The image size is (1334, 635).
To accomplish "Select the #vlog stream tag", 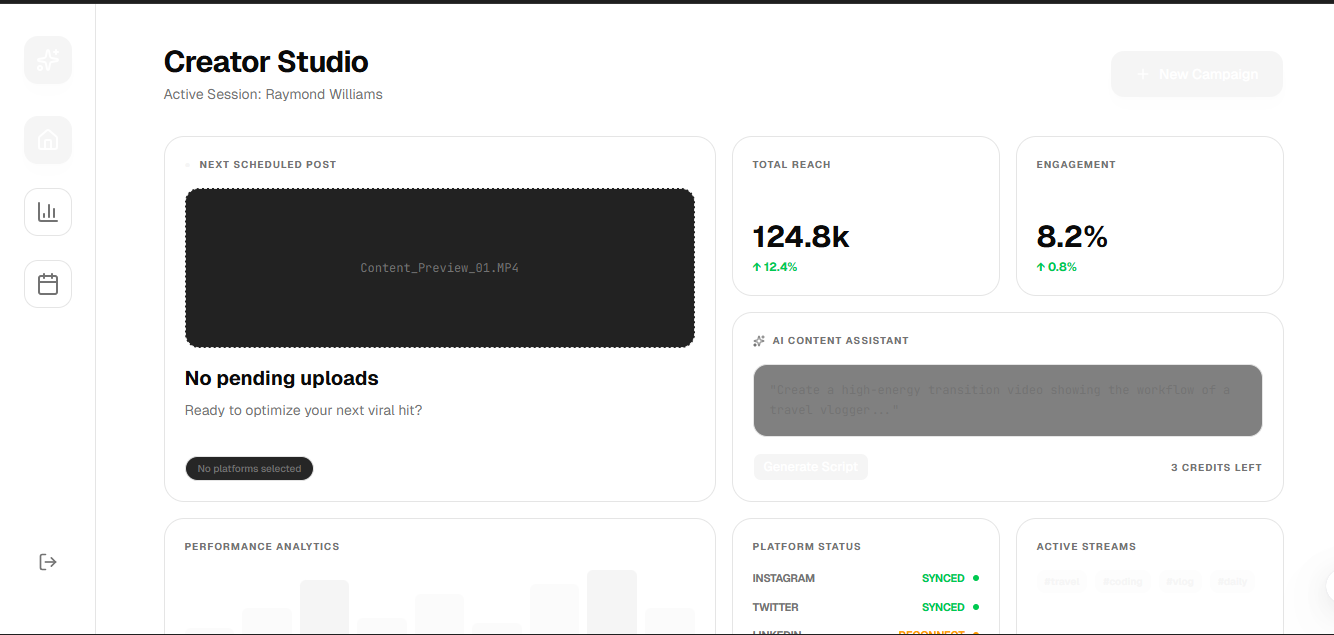I will tap(1180, 581).
